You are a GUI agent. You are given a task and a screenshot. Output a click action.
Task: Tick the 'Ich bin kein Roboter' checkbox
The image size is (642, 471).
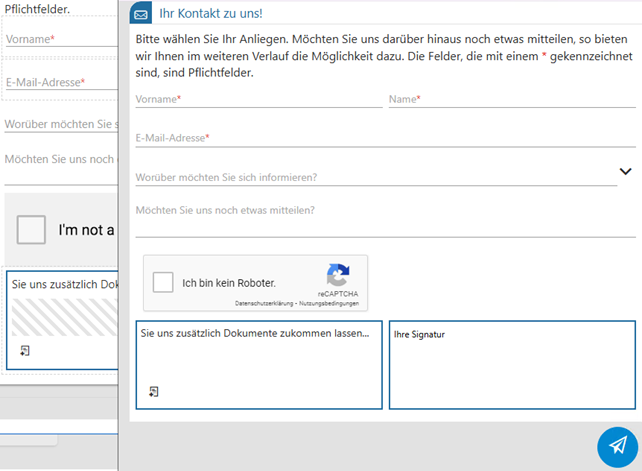click(163, 282)
